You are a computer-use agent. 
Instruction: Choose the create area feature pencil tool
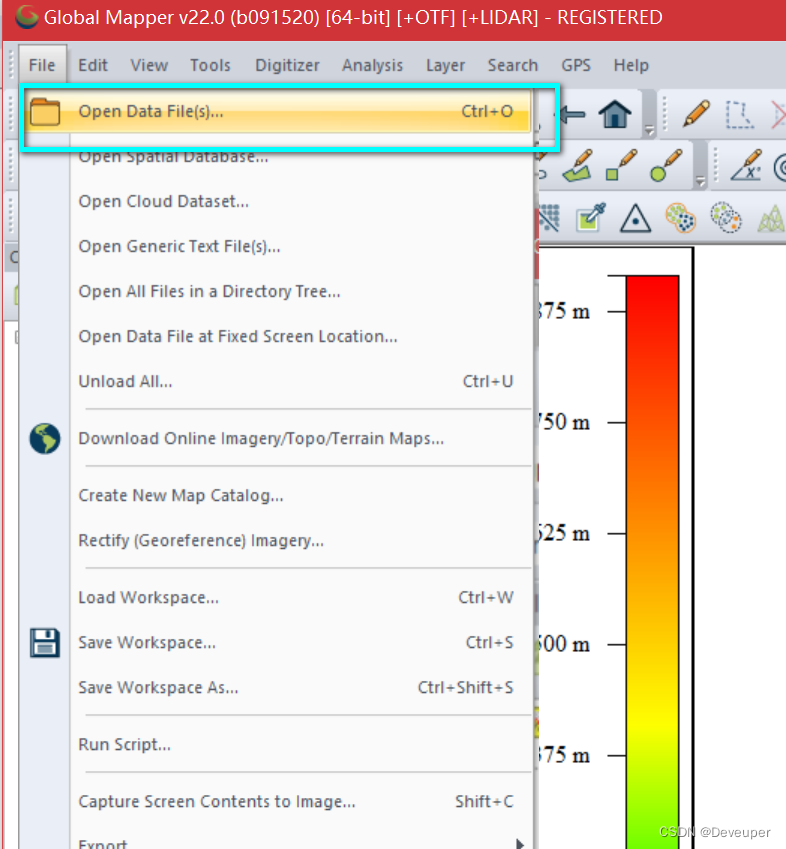click(578, 165)
